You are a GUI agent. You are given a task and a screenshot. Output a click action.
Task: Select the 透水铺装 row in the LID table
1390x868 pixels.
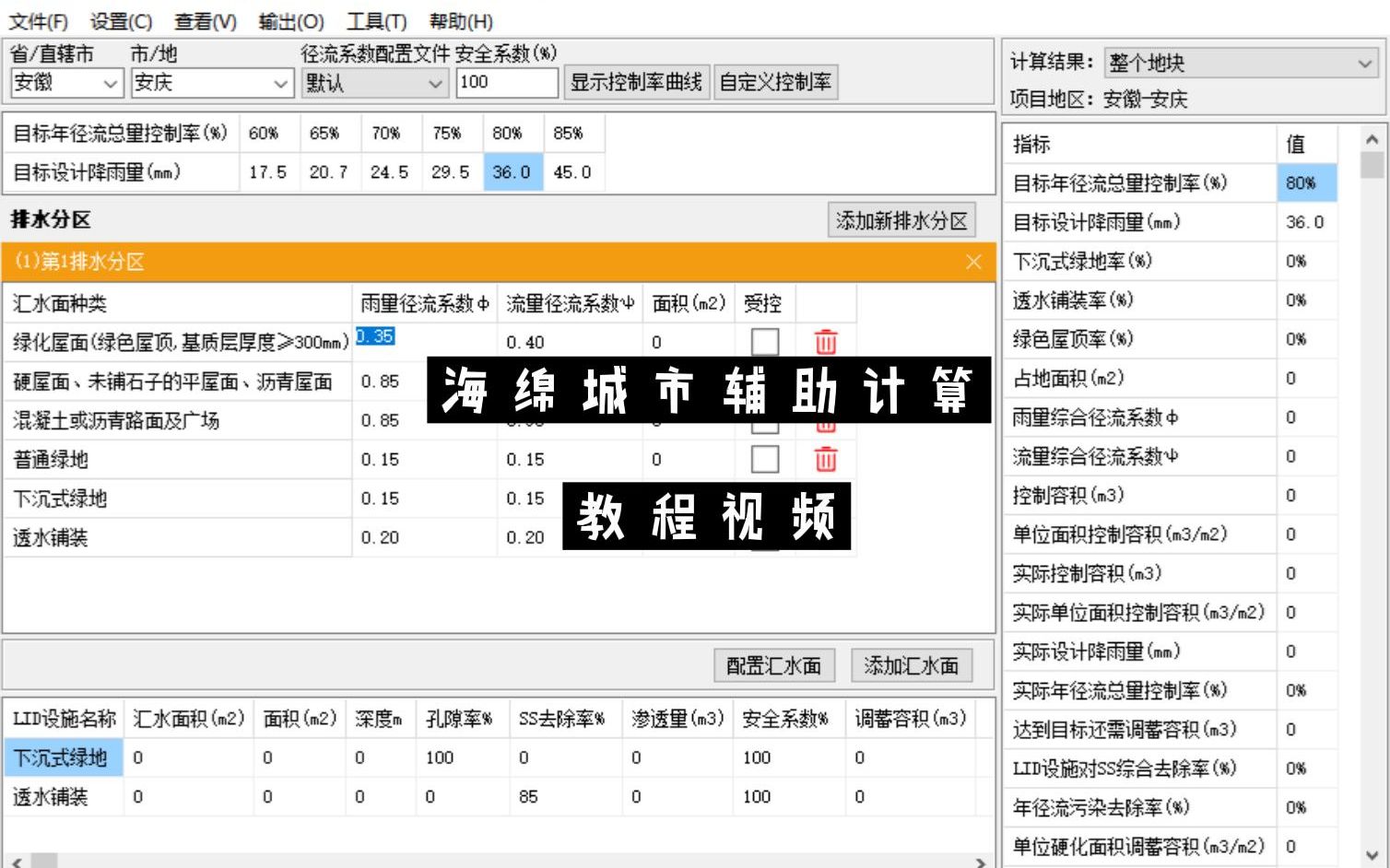click(x=64, y=797)
